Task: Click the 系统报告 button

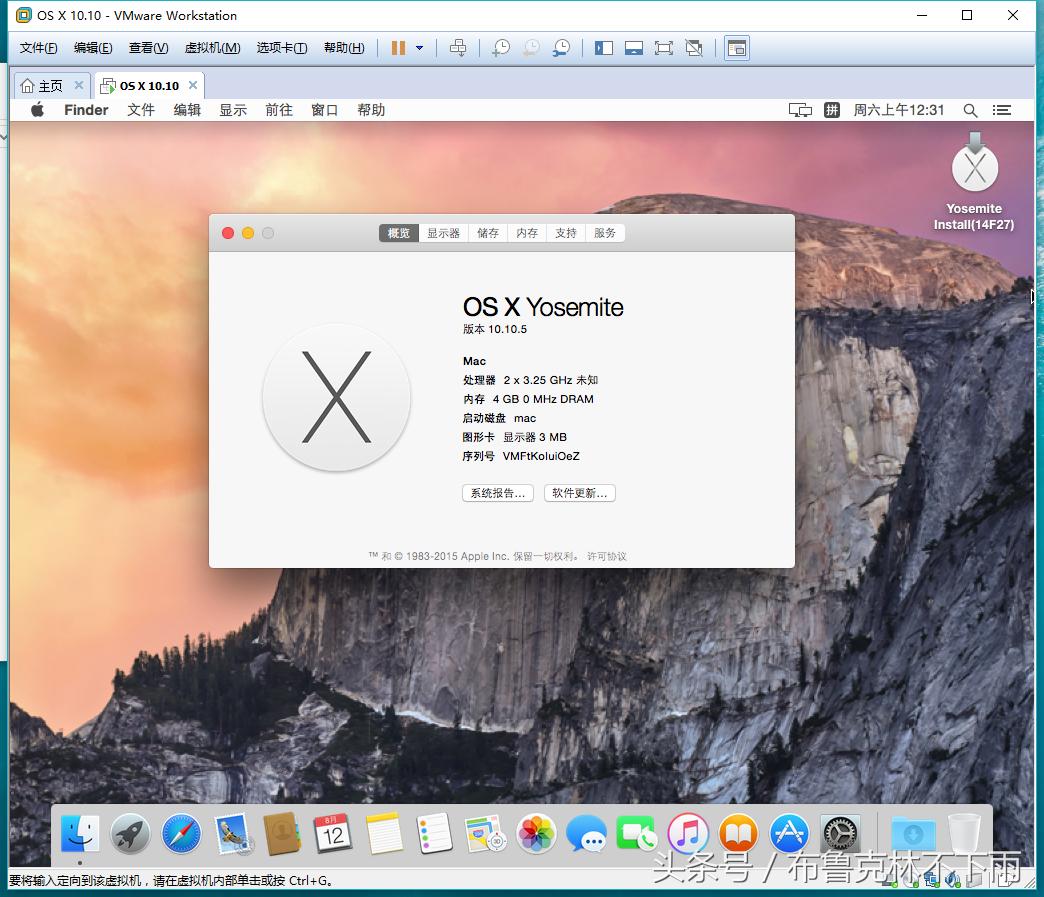Action: click(x=497, y=492)
